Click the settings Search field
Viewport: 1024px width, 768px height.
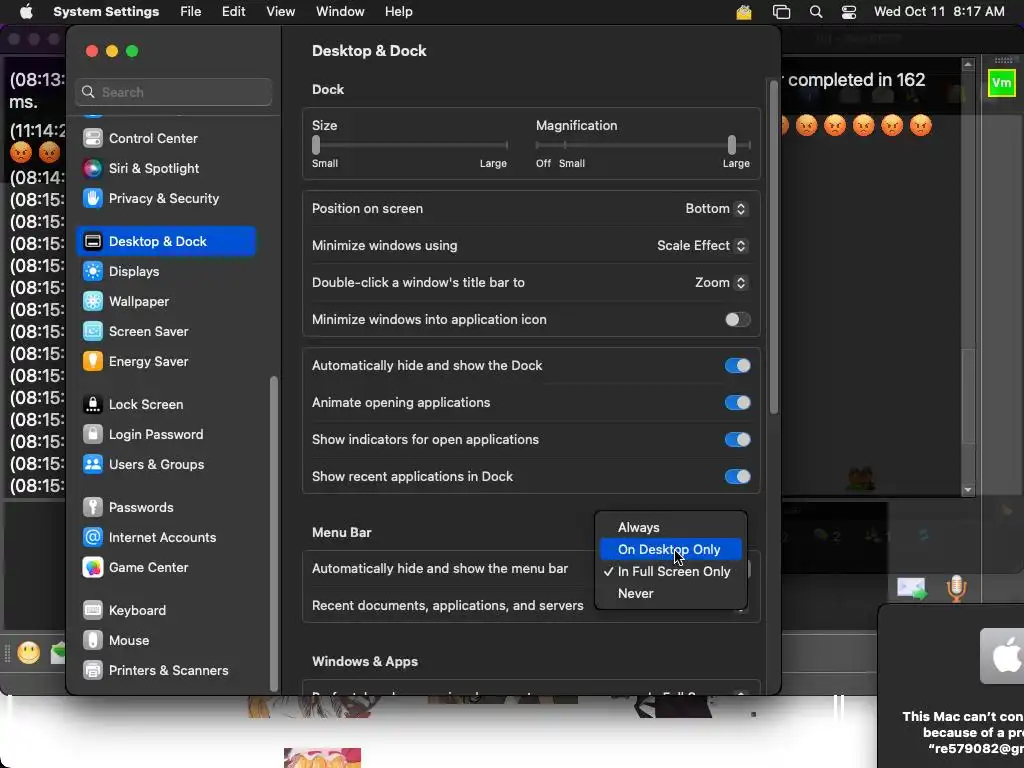tap(174, 92)
